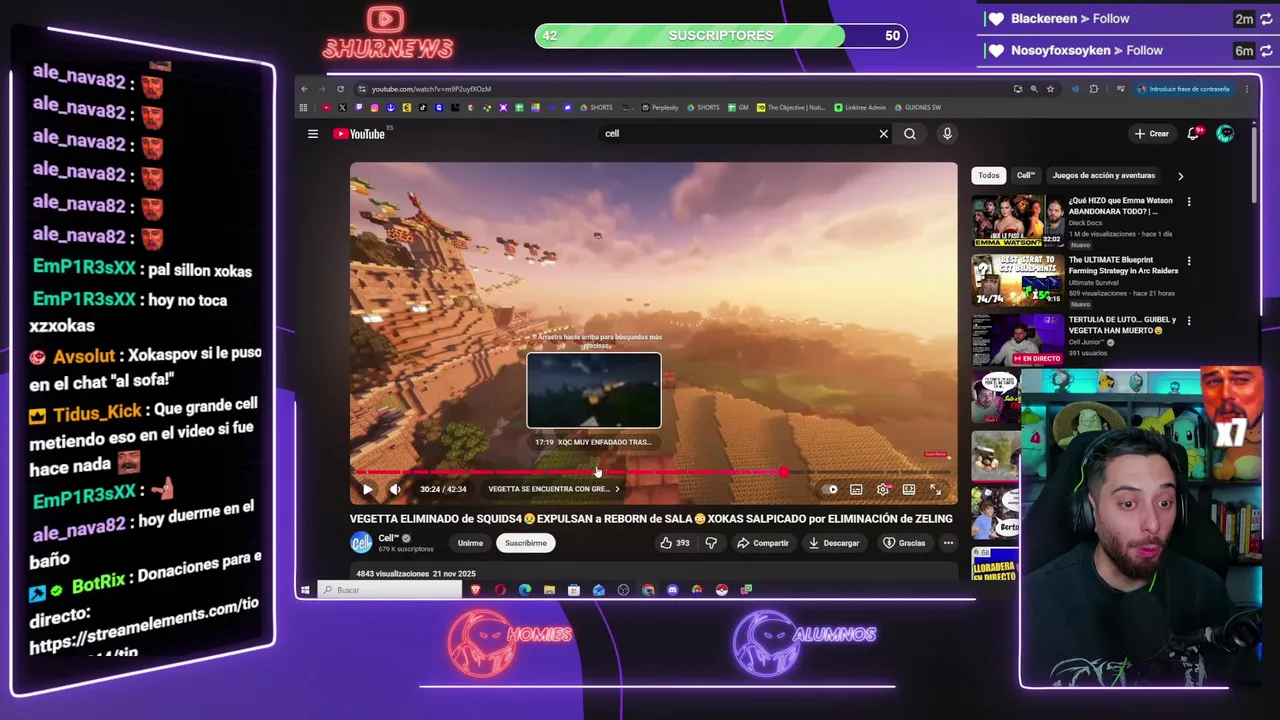Reload the browser page
The height and width of the screenshot is (720, 1280).
[x=340, y=89]
